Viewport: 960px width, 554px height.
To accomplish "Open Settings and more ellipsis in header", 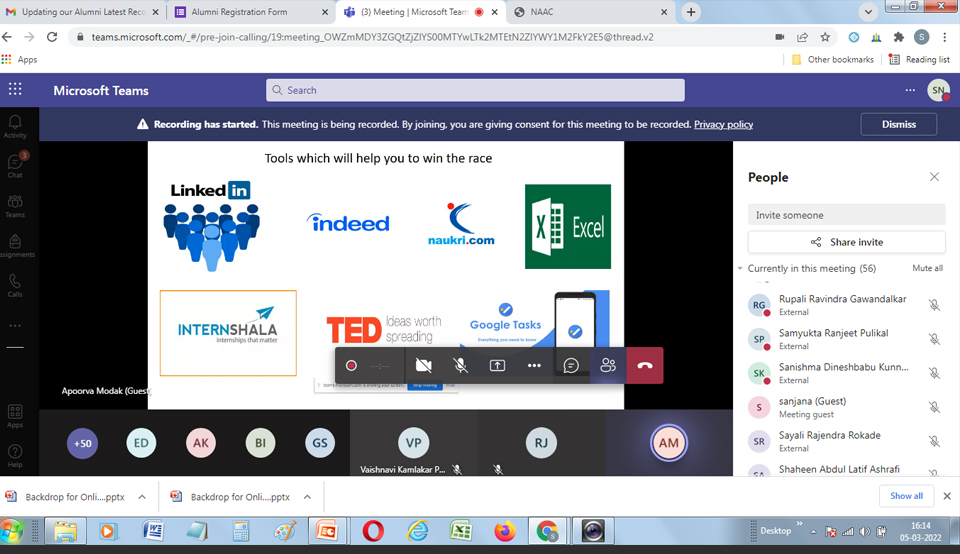I will coord(910,90).
